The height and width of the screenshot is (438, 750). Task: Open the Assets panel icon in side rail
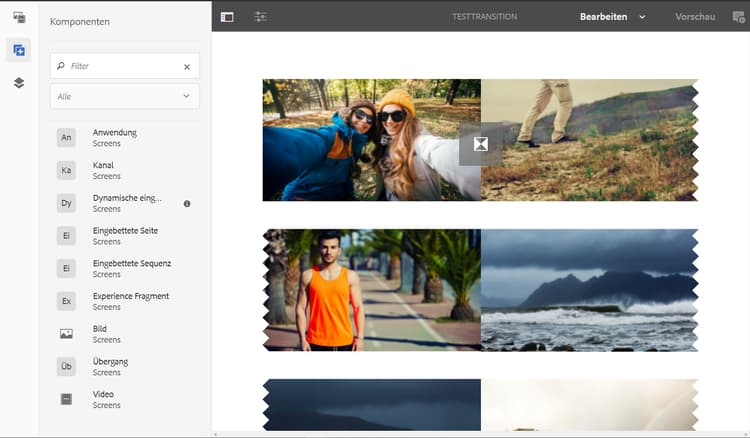tap(19, 18)
